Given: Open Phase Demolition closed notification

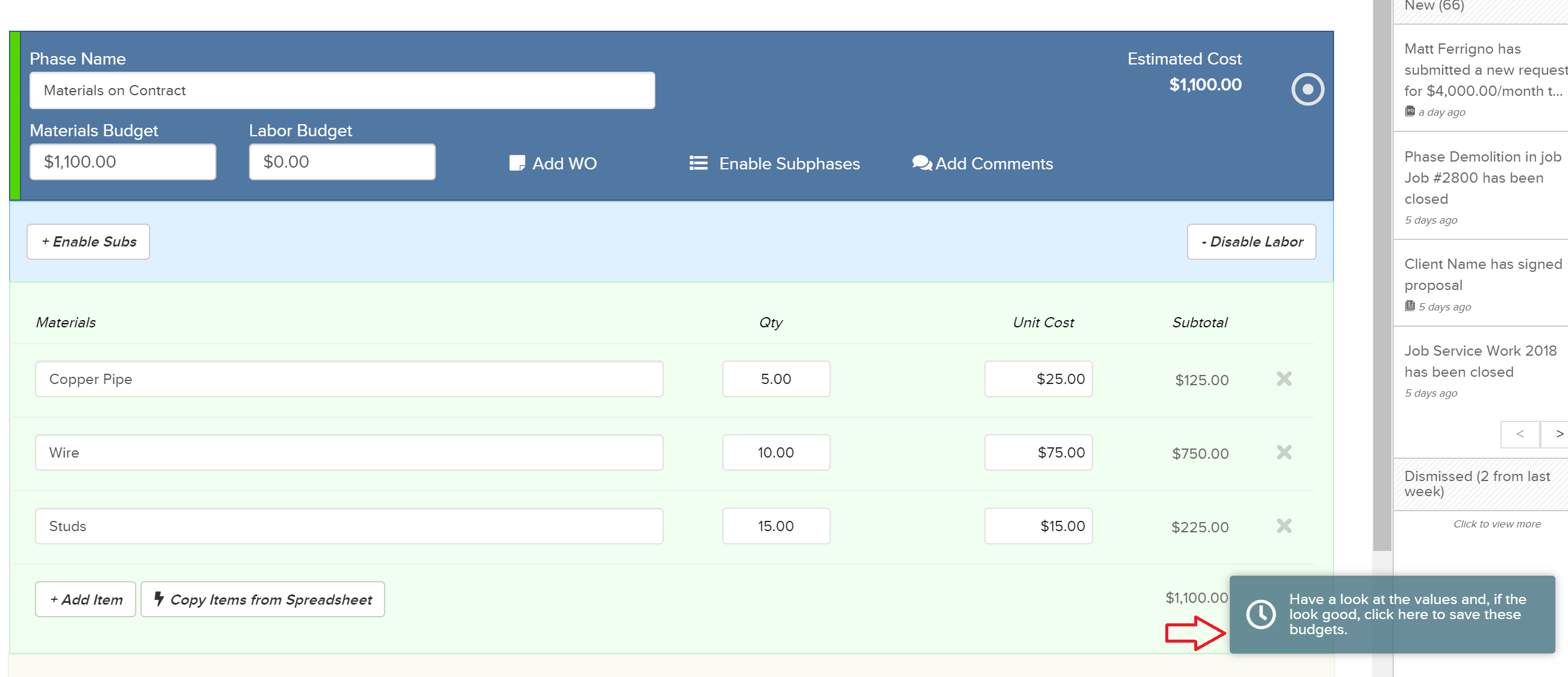Looking at the screenshot, I should (1481, 186).
